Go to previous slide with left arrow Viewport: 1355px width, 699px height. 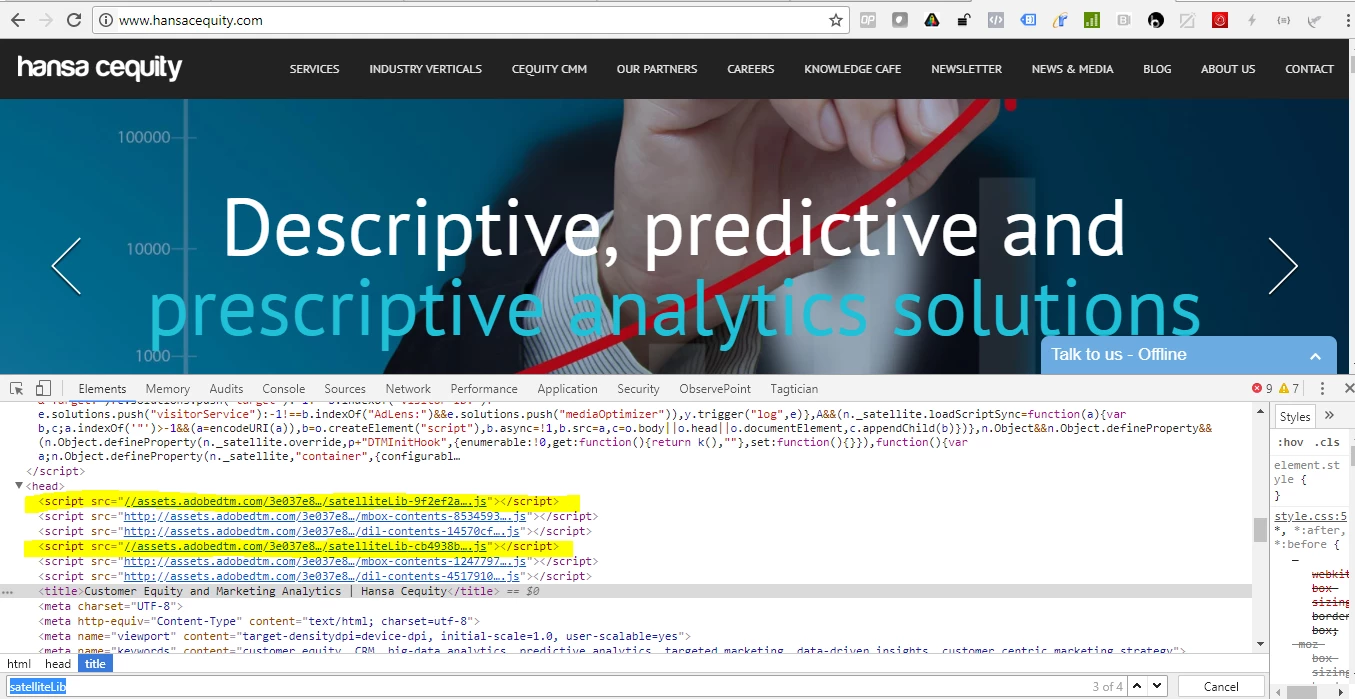pos(66,266)
